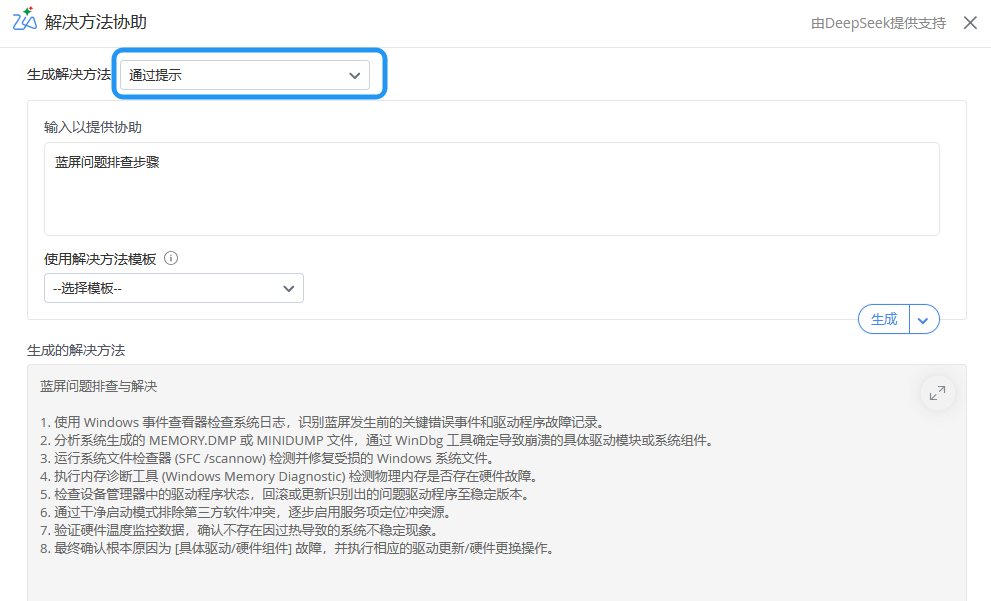Open the arrow menu beside the 生成 button
The width and height of the screenshot is (991, 601).
click(x=924, y=320)
